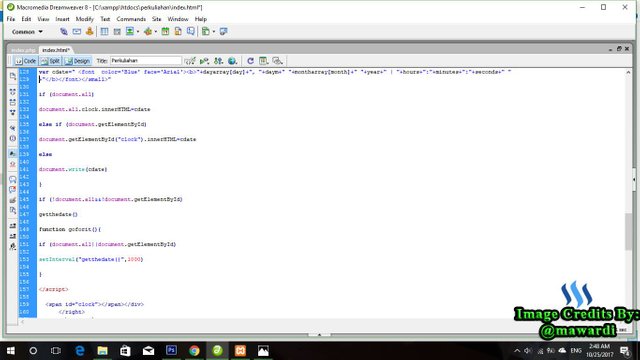This screenshot has width=640, height=360.
Task: Click the Named Anchor icon
Action: point(89,31)
